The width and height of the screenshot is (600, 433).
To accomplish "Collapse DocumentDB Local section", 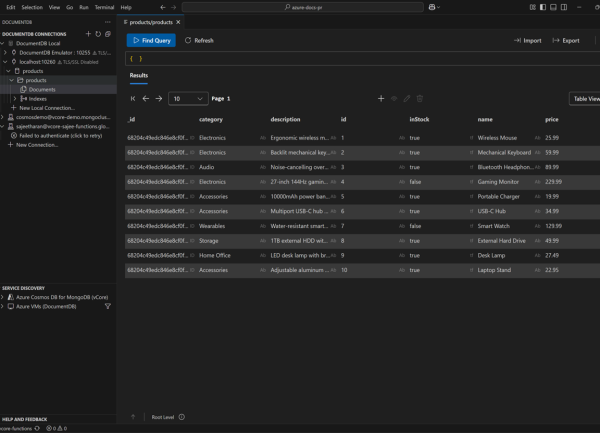I will 2,43.
